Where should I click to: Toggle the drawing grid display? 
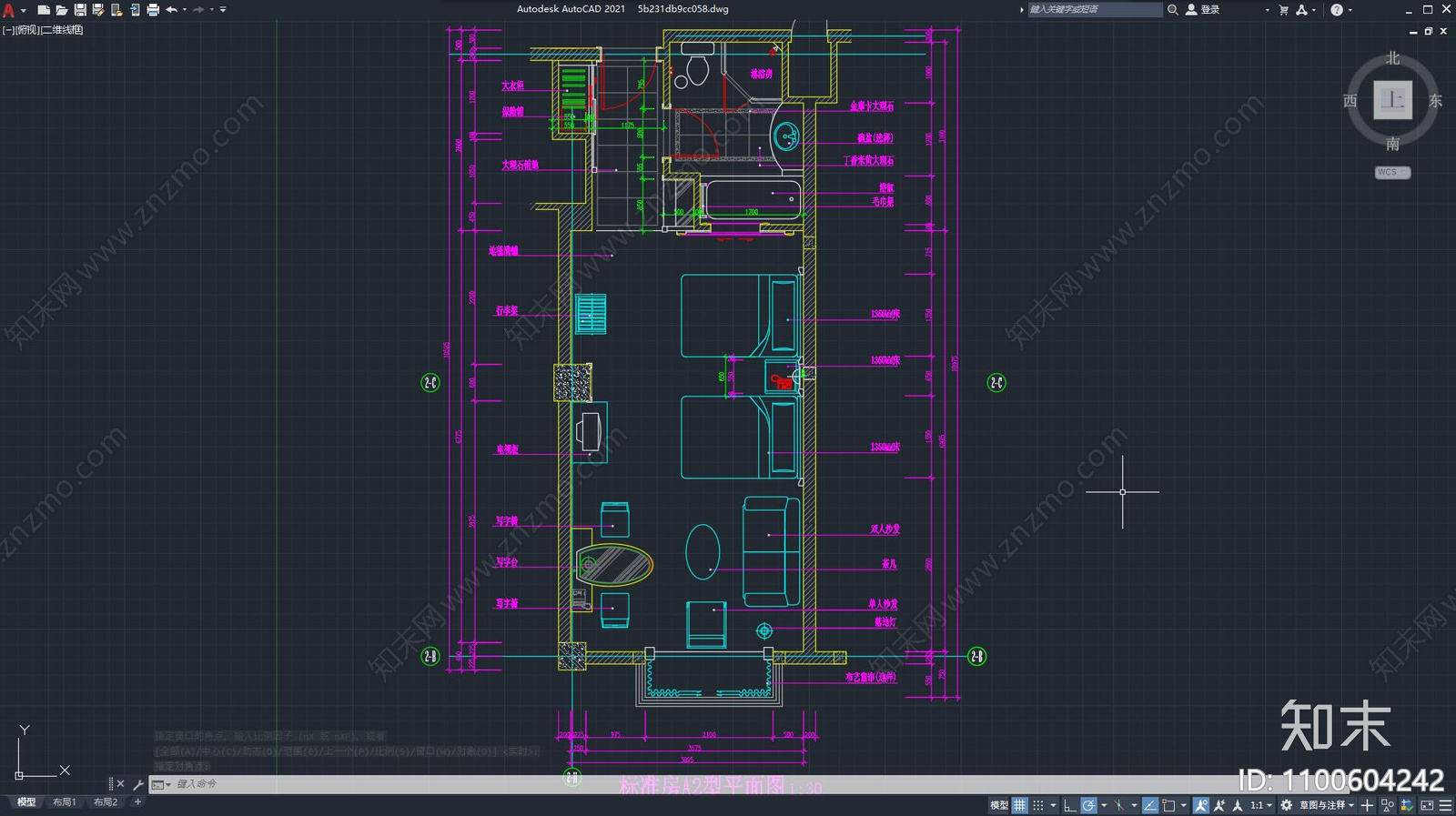(1020, 805)
